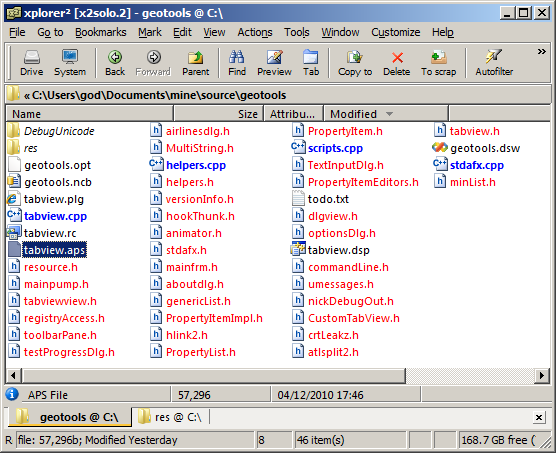Open the Customize menu

tap(396, 32)
